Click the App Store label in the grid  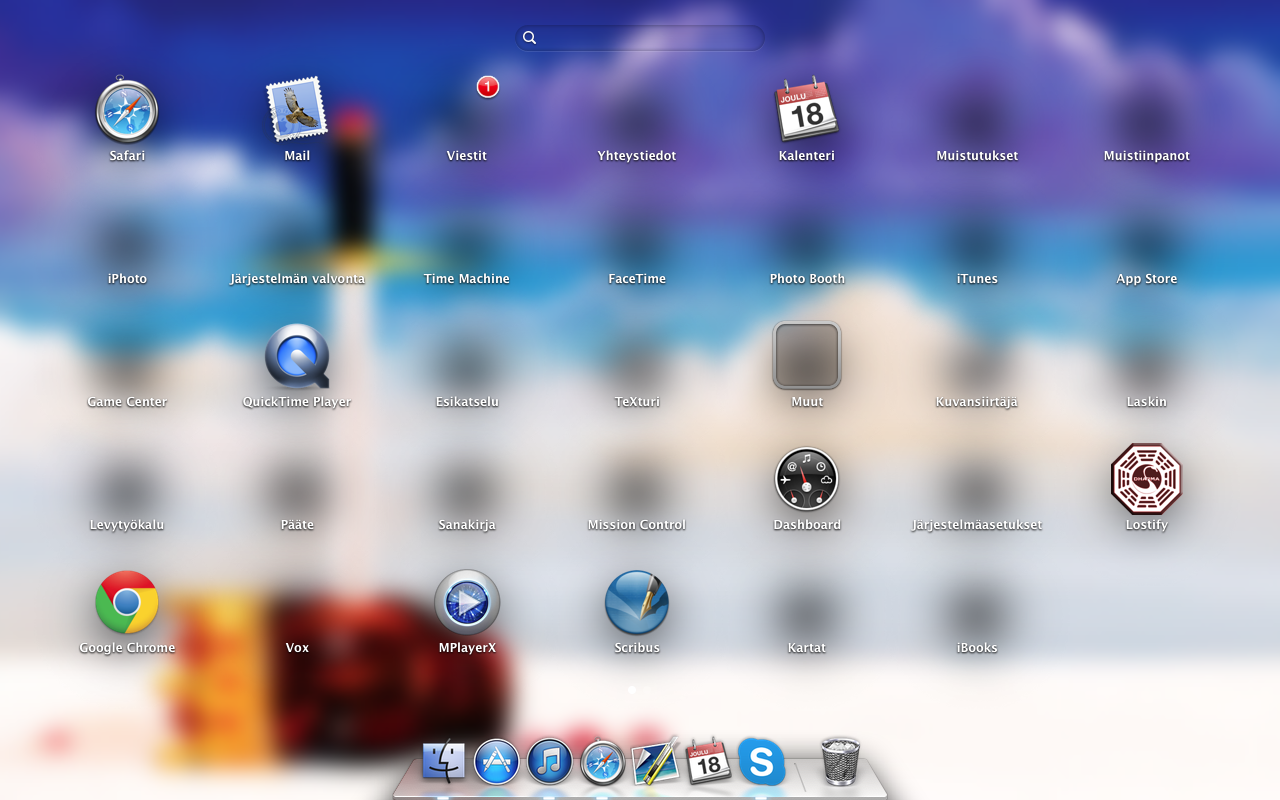click(x=1146, y=279)
